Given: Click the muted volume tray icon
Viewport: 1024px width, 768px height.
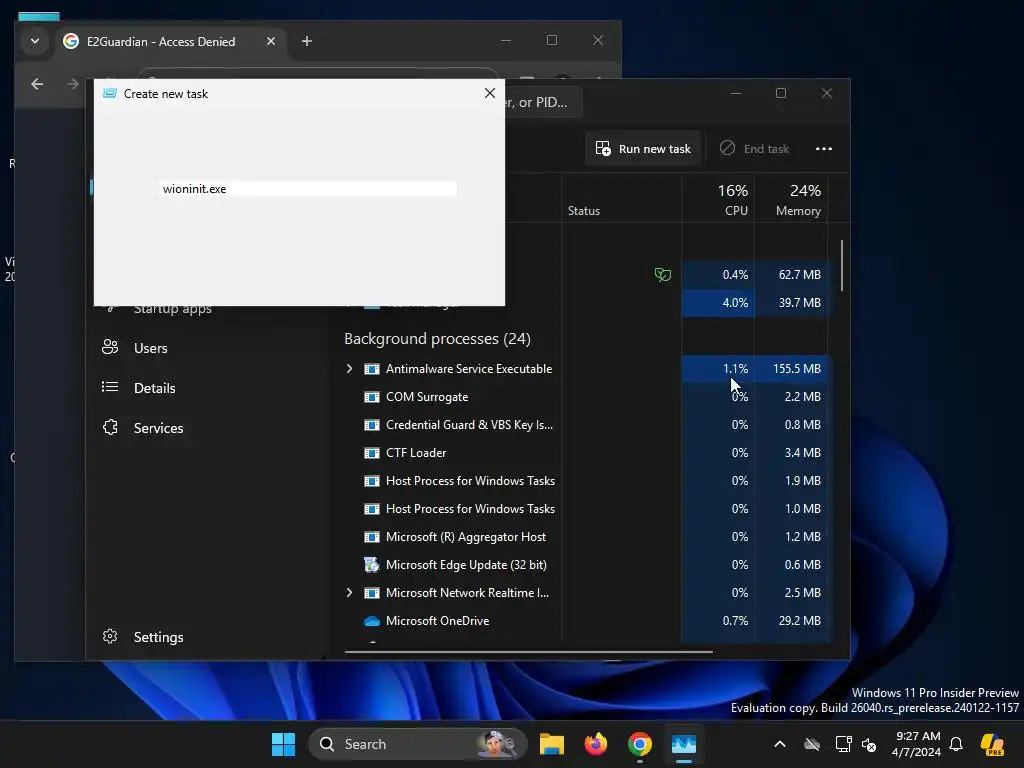Looking at the screenshot, I should coord(869,744).
